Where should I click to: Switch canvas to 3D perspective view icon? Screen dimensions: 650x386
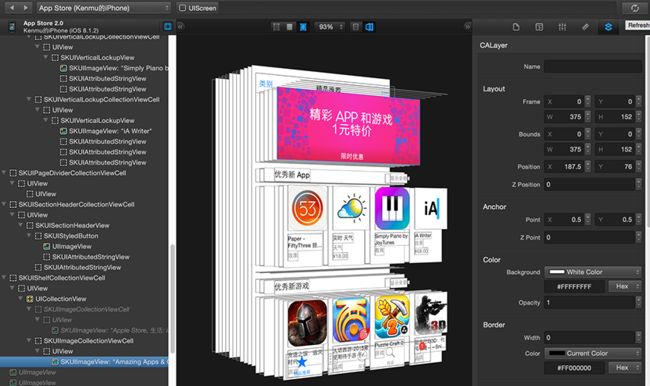pyautogui.click(x=369, y=27)
